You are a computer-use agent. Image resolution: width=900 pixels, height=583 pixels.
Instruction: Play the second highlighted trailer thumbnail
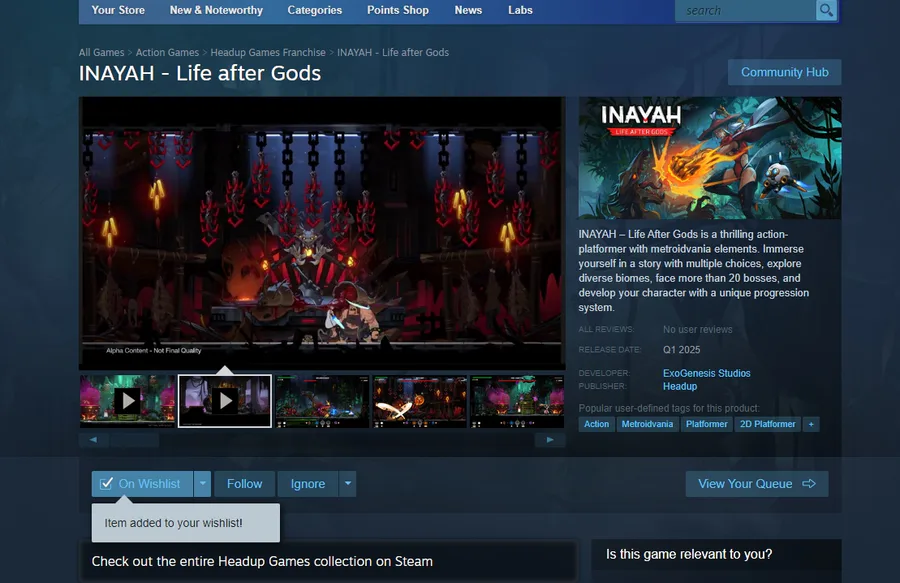(x=225, y=401)
